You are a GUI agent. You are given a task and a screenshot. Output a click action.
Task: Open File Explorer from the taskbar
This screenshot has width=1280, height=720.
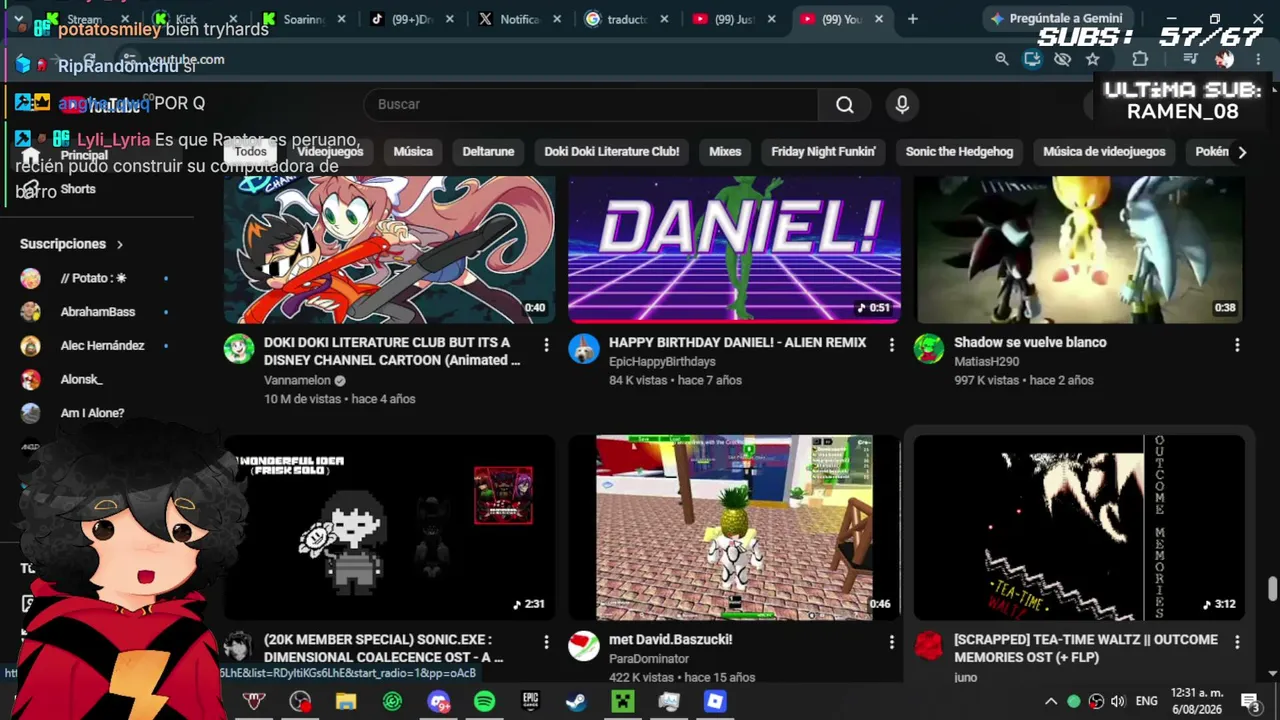tap(346, 702)
